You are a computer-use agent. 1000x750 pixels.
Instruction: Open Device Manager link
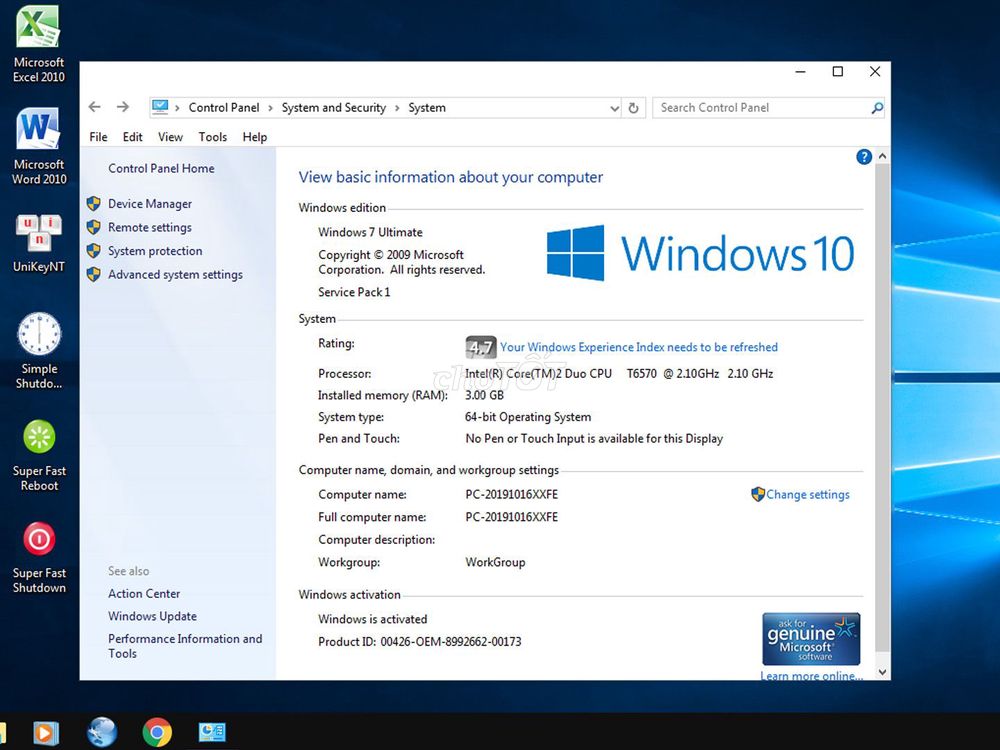(x=150, y=203)
